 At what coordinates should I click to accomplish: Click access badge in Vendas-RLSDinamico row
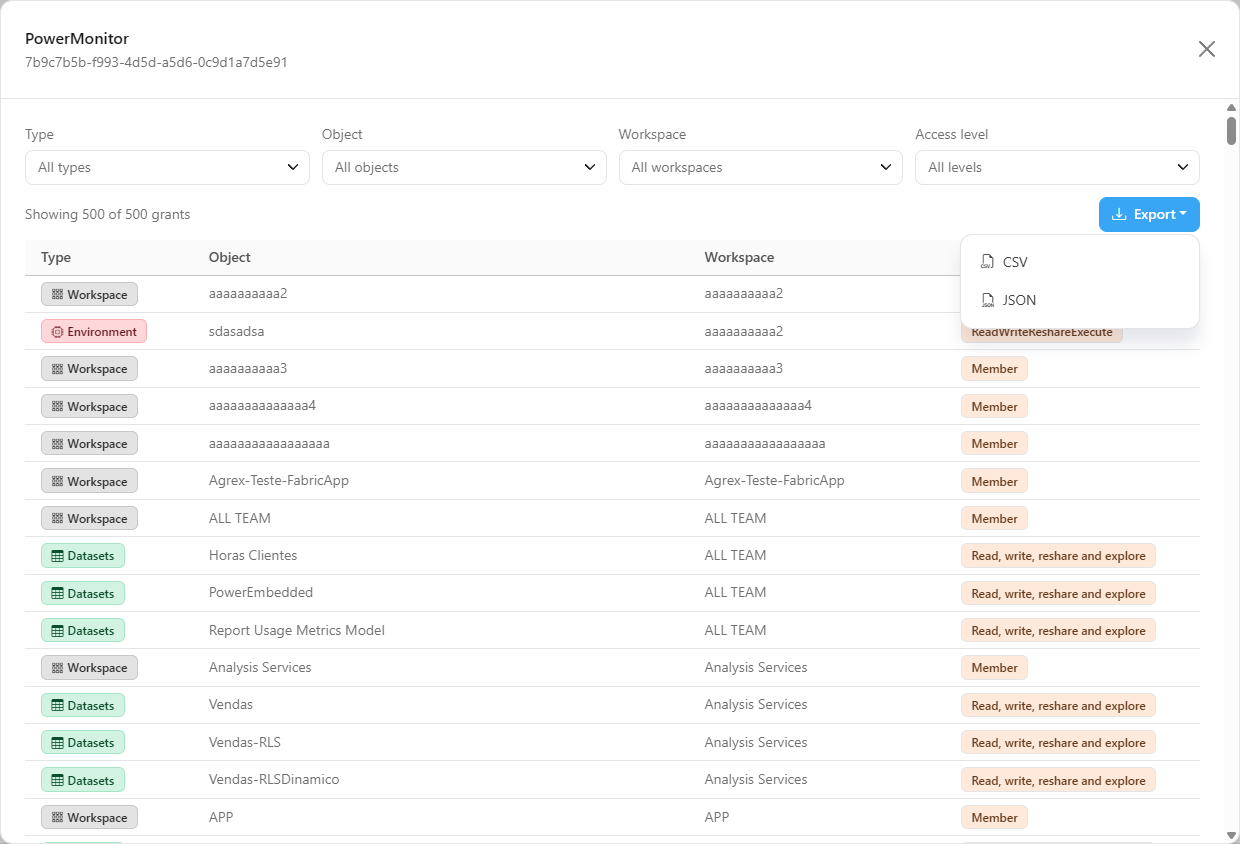tap(1058, 780)
